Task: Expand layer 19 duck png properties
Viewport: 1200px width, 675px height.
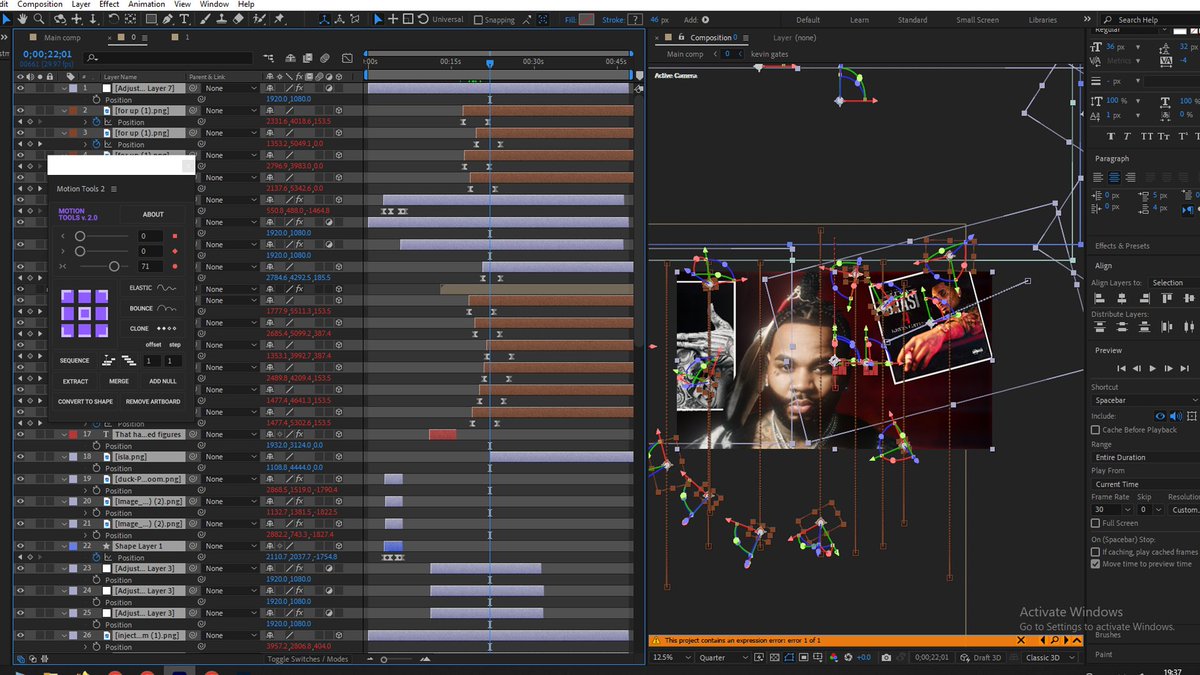Action: [x=64, y=479]
